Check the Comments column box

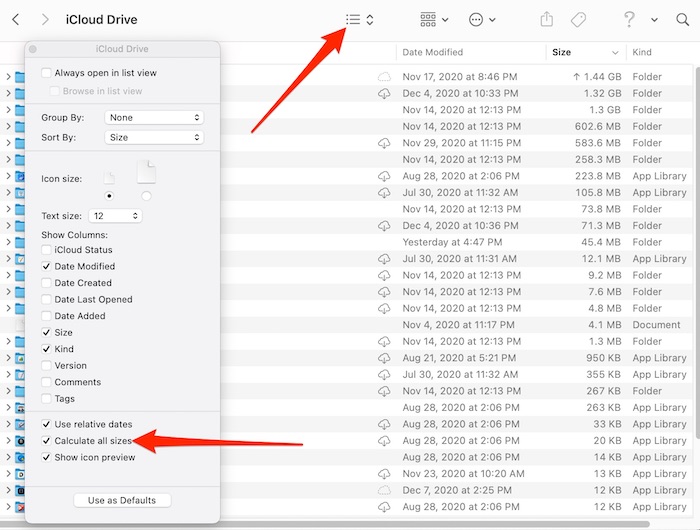click(x=46, y=382)
